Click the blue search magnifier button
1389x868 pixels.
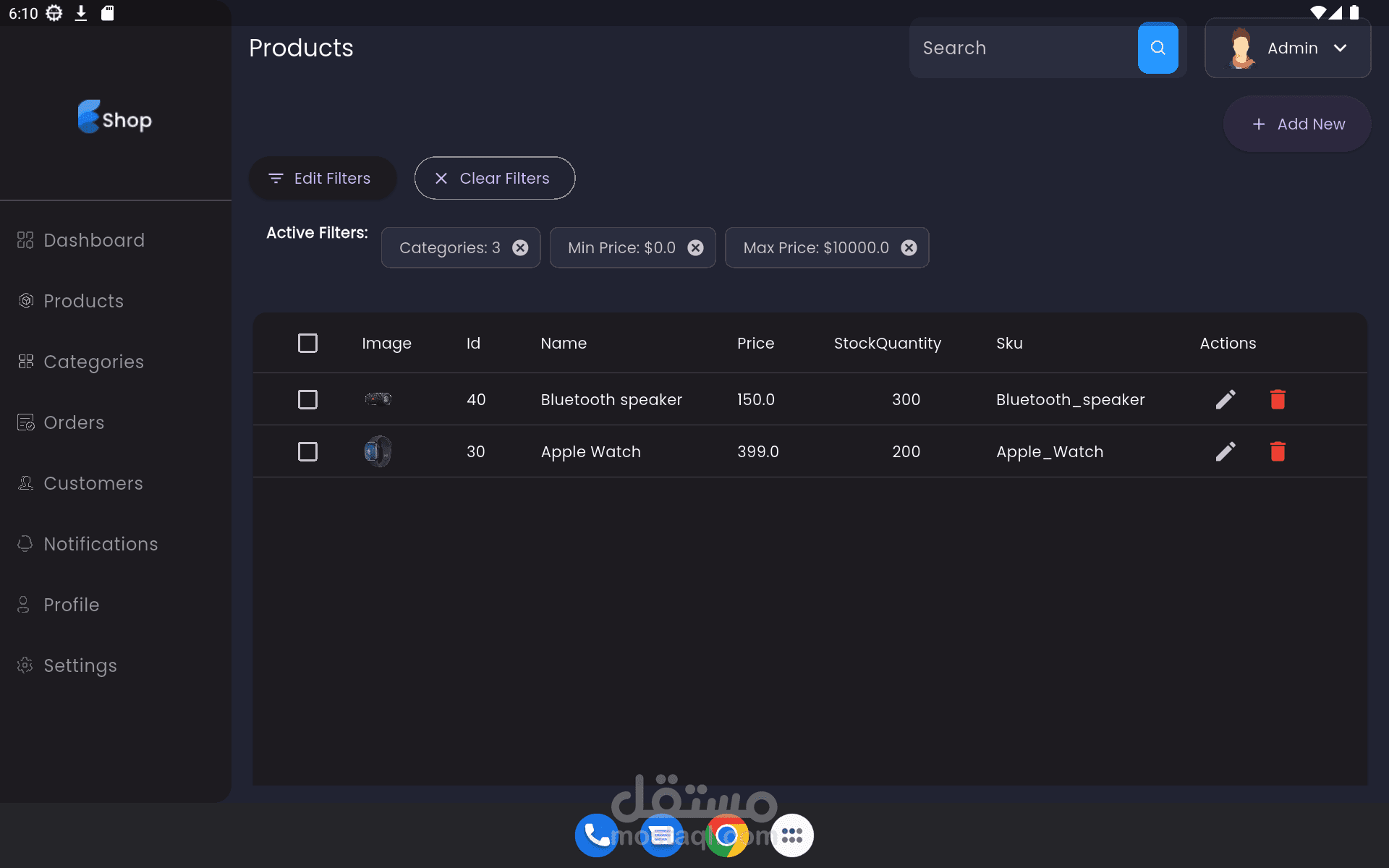[x=1157, y=48]
